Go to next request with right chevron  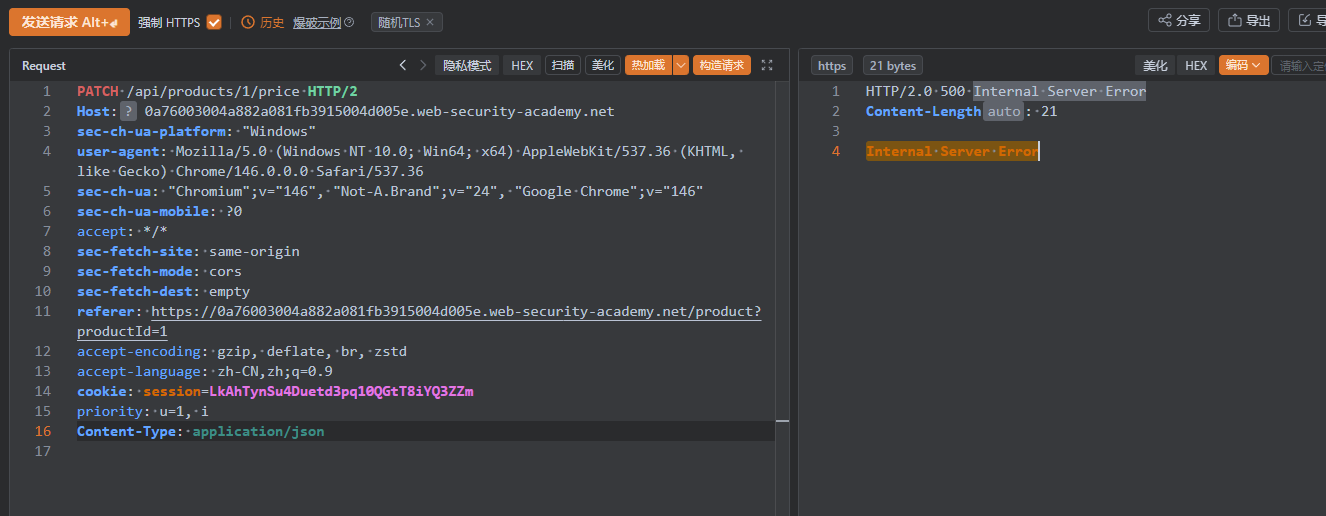[423, 65]
